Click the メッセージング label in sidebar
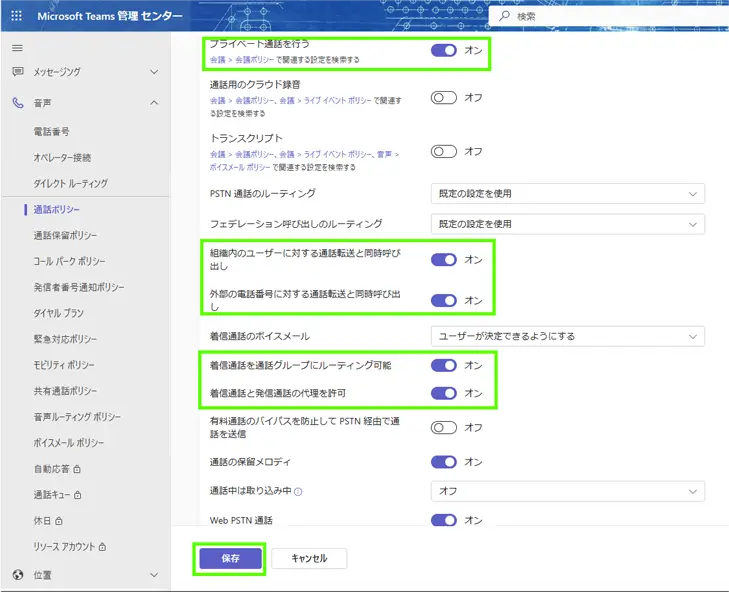The image size is (729, 592). point(57,72)
